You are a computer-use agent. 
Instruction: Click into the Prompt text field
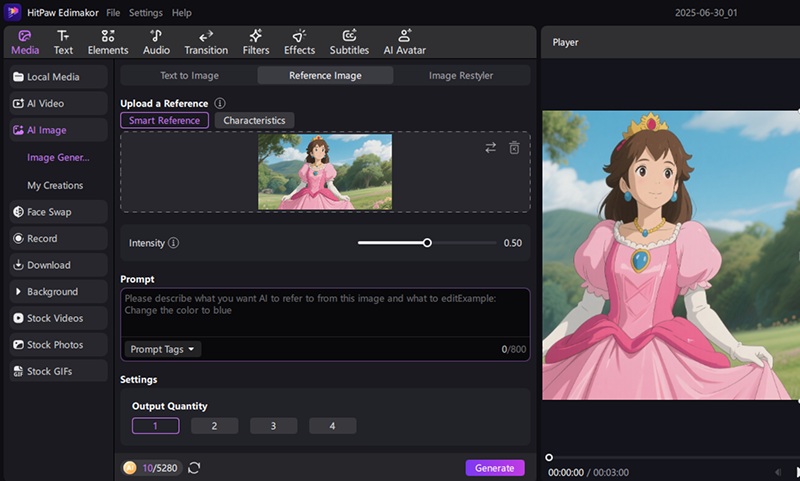324,312
